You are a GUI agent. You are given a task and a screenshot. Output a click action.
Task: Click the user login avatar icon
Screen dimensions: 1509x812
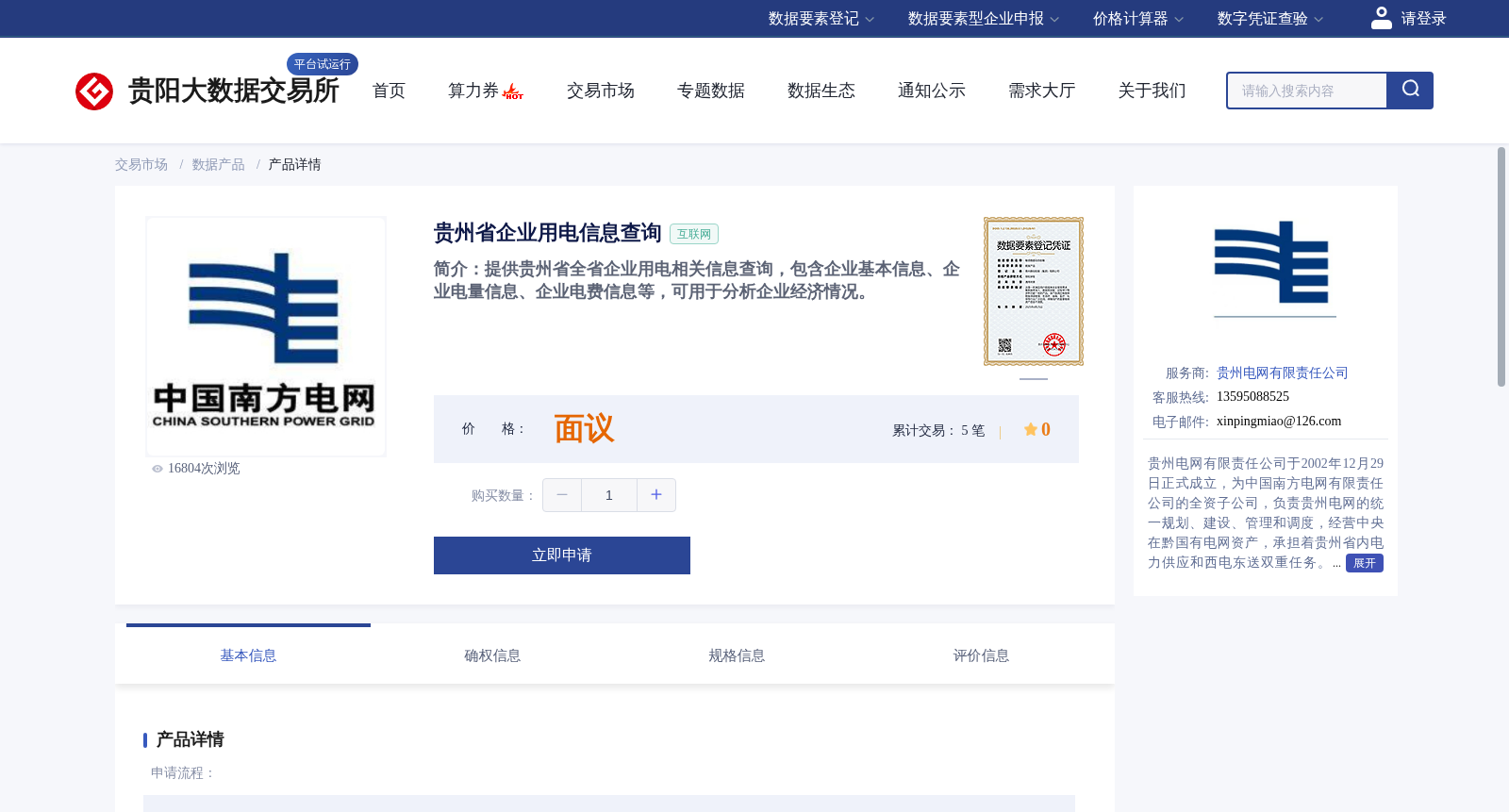[1382, 18]
